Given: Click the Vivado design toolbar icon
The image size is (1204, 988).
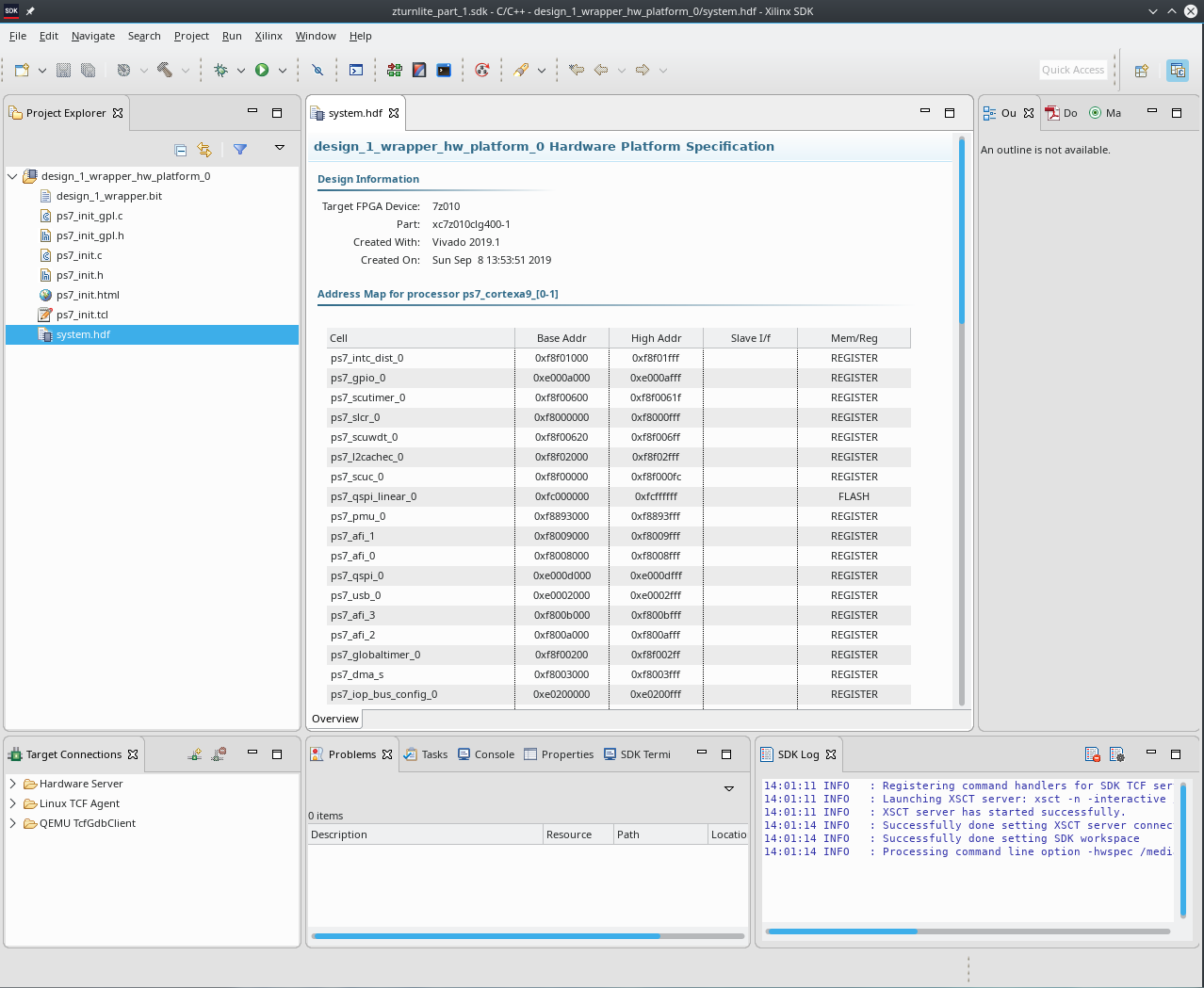Looking at the screenshot, I should point(419,70).
